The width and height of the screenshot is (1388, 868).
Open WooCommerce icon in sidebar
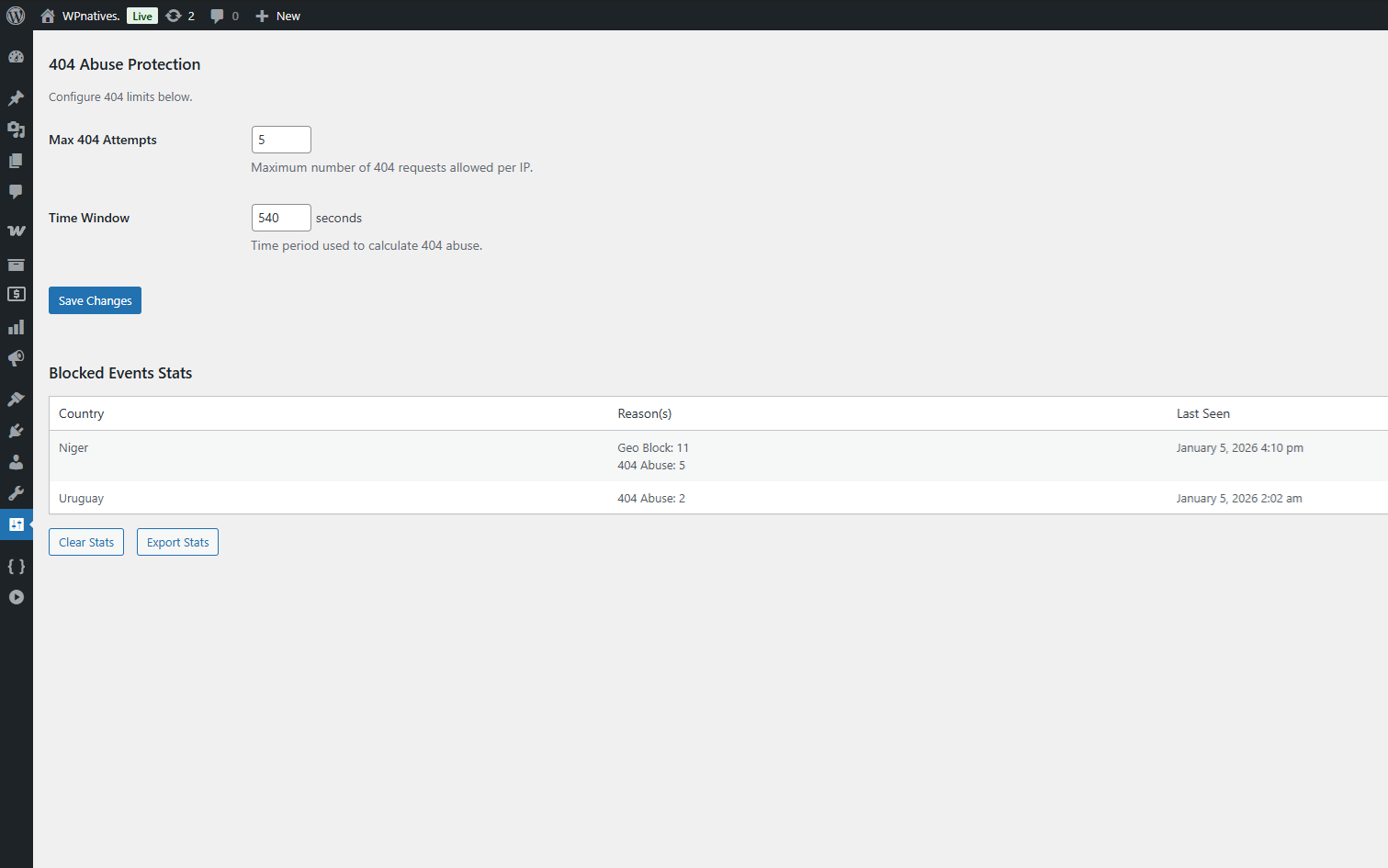point(17,231)
